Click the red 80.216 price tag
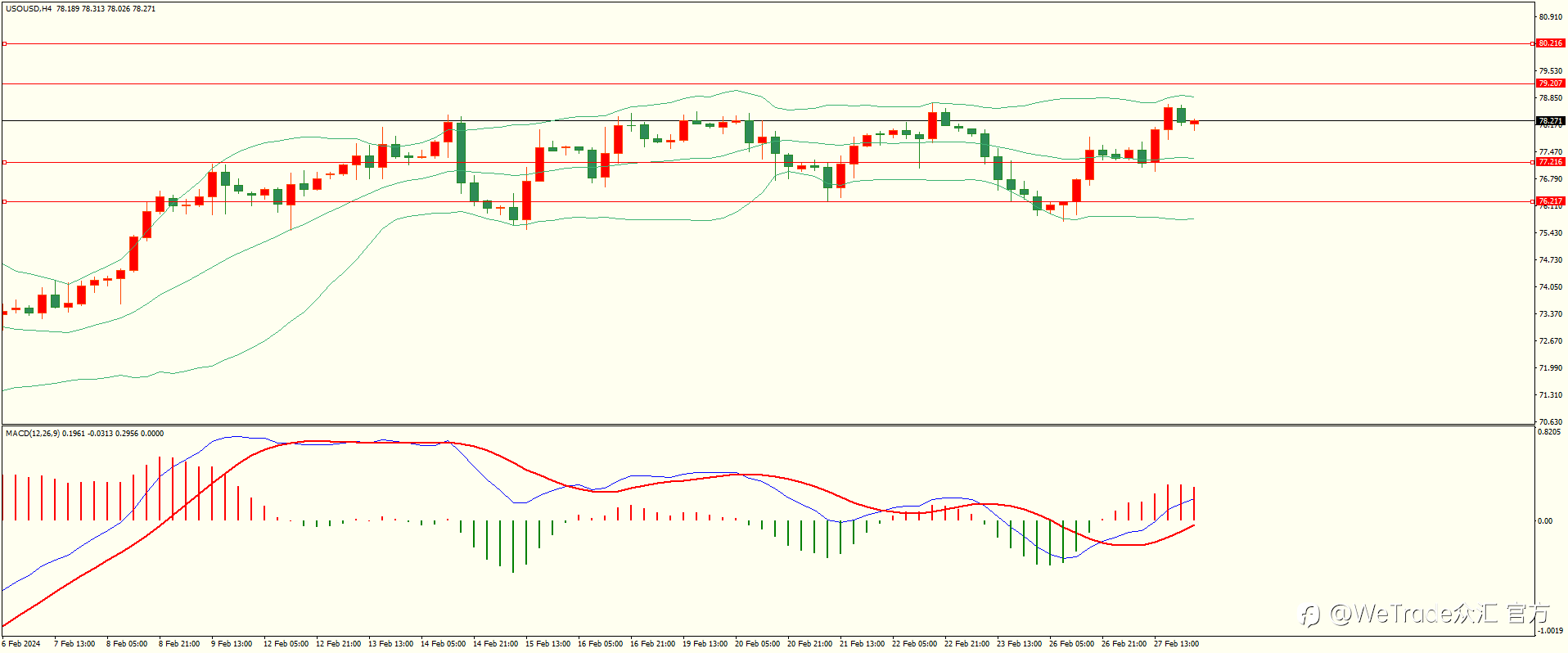1568x653 pixels. coord(1550,43)
